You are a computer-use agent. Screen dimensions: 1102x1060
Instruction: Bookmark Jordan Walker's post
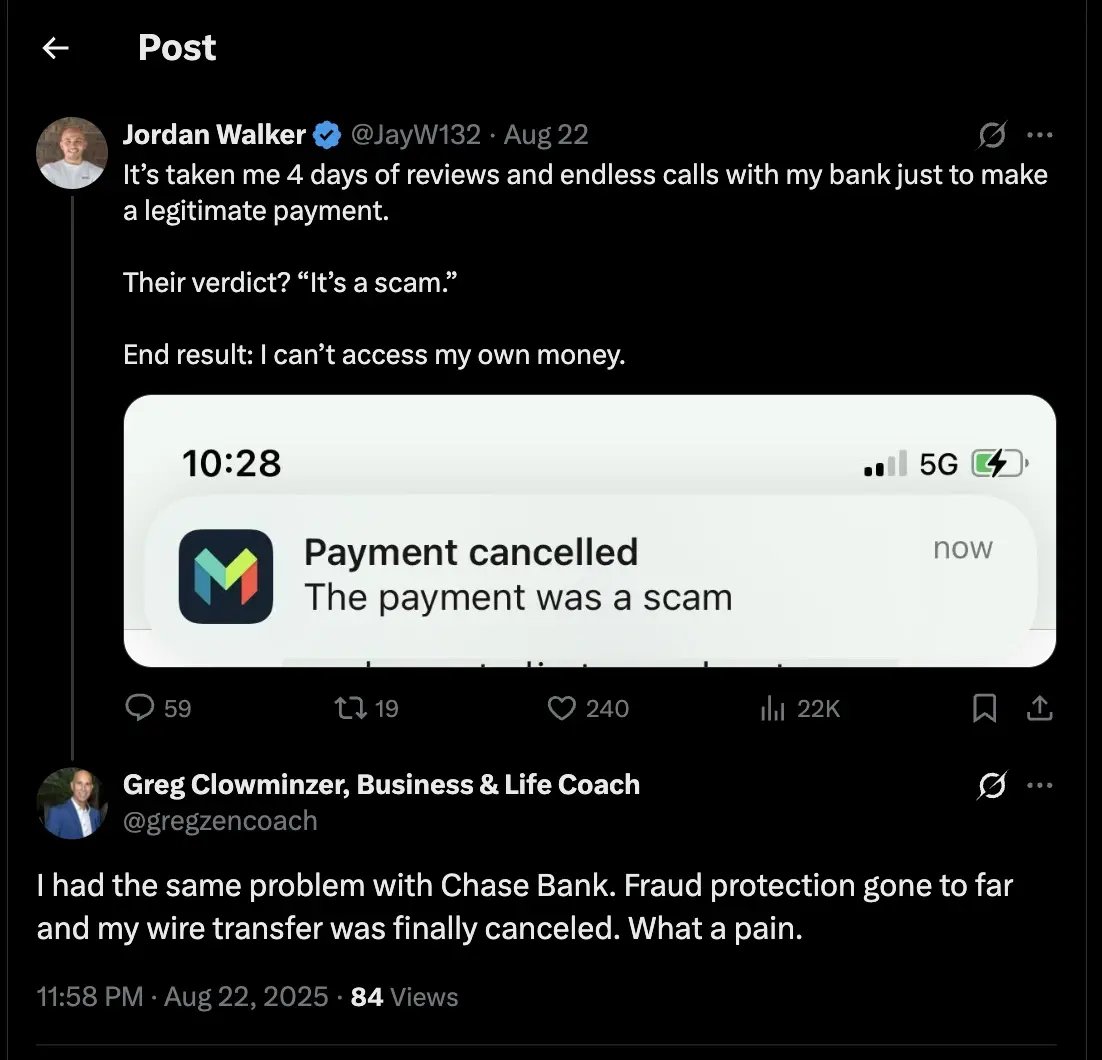click(985, 708)
